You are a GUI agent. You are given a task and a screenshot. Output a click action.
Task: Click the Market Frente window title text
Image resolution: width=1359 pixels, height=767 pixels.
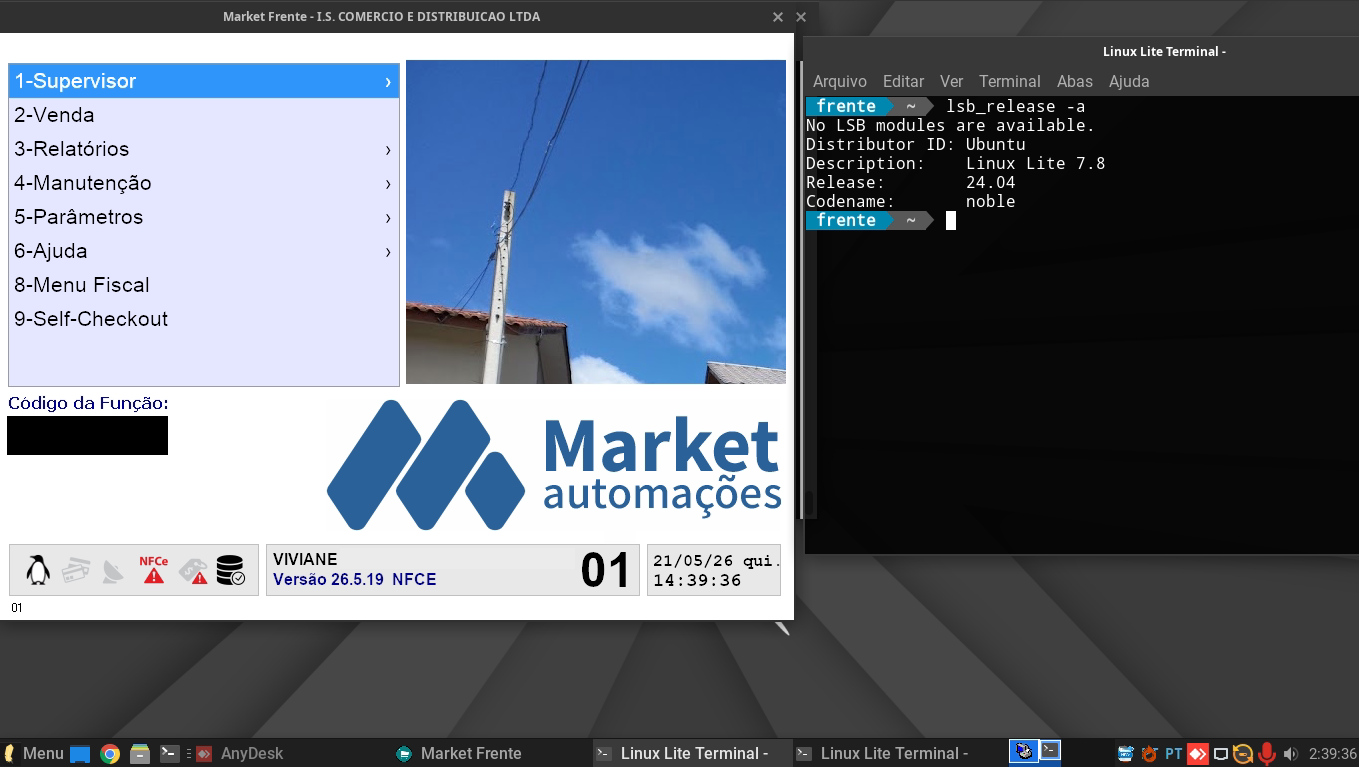click(x=382, y=17)
